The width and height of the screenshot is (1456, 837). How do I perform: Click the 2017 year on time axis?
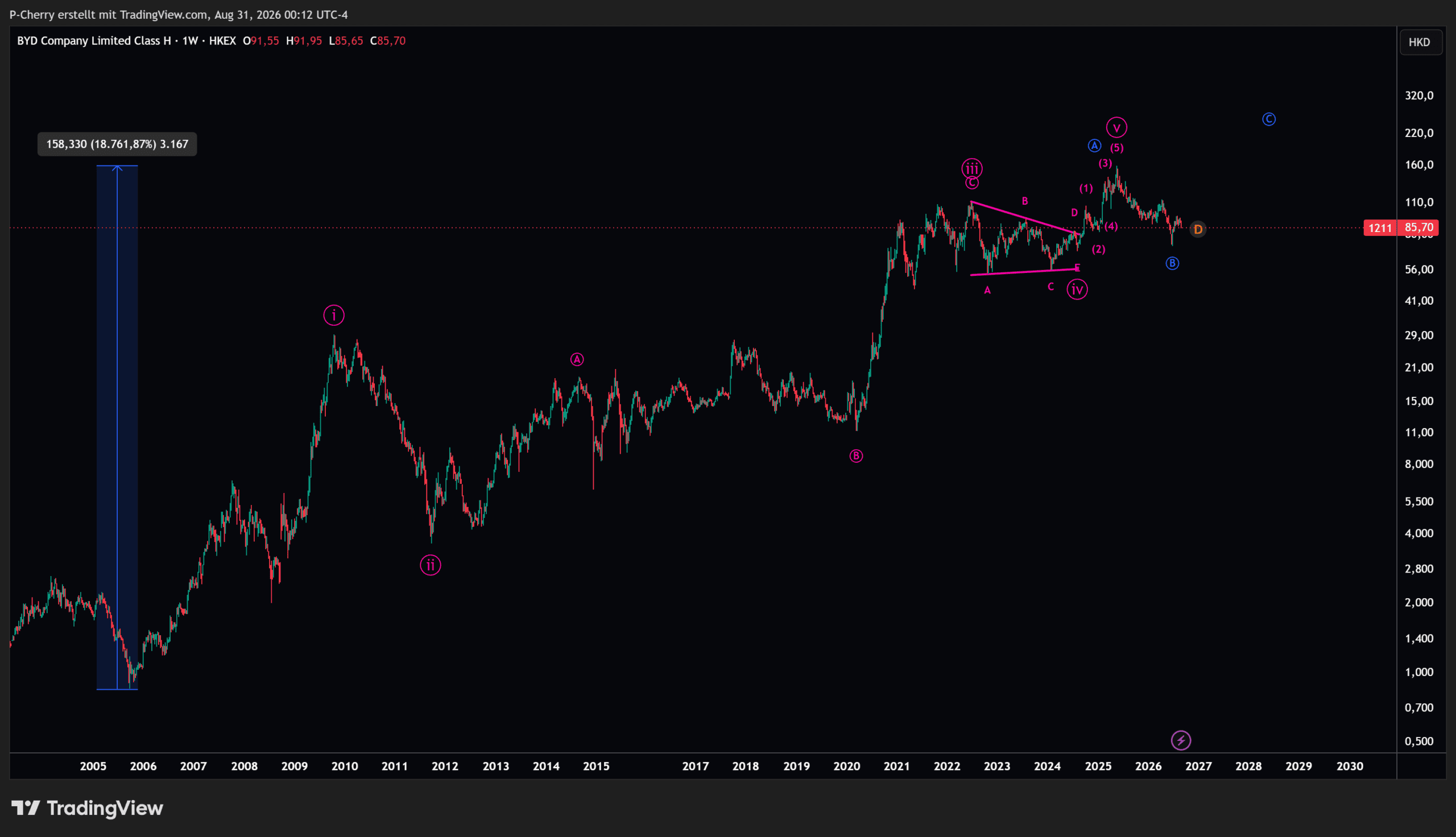tap(696, 766)
